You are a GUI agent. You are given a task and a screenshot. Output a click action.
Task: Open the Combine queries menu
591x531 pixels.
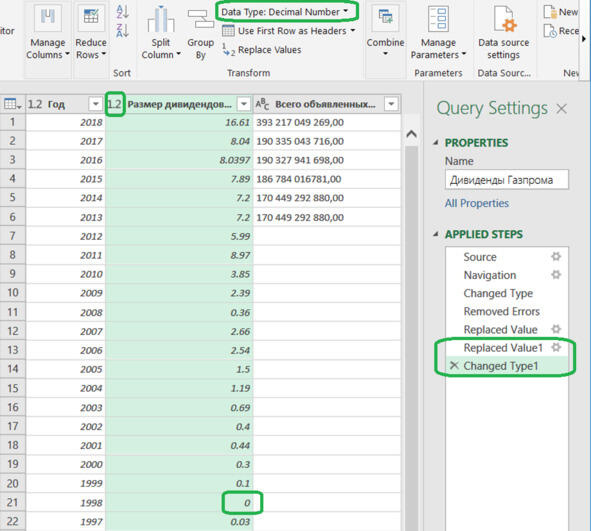point(385,32)
